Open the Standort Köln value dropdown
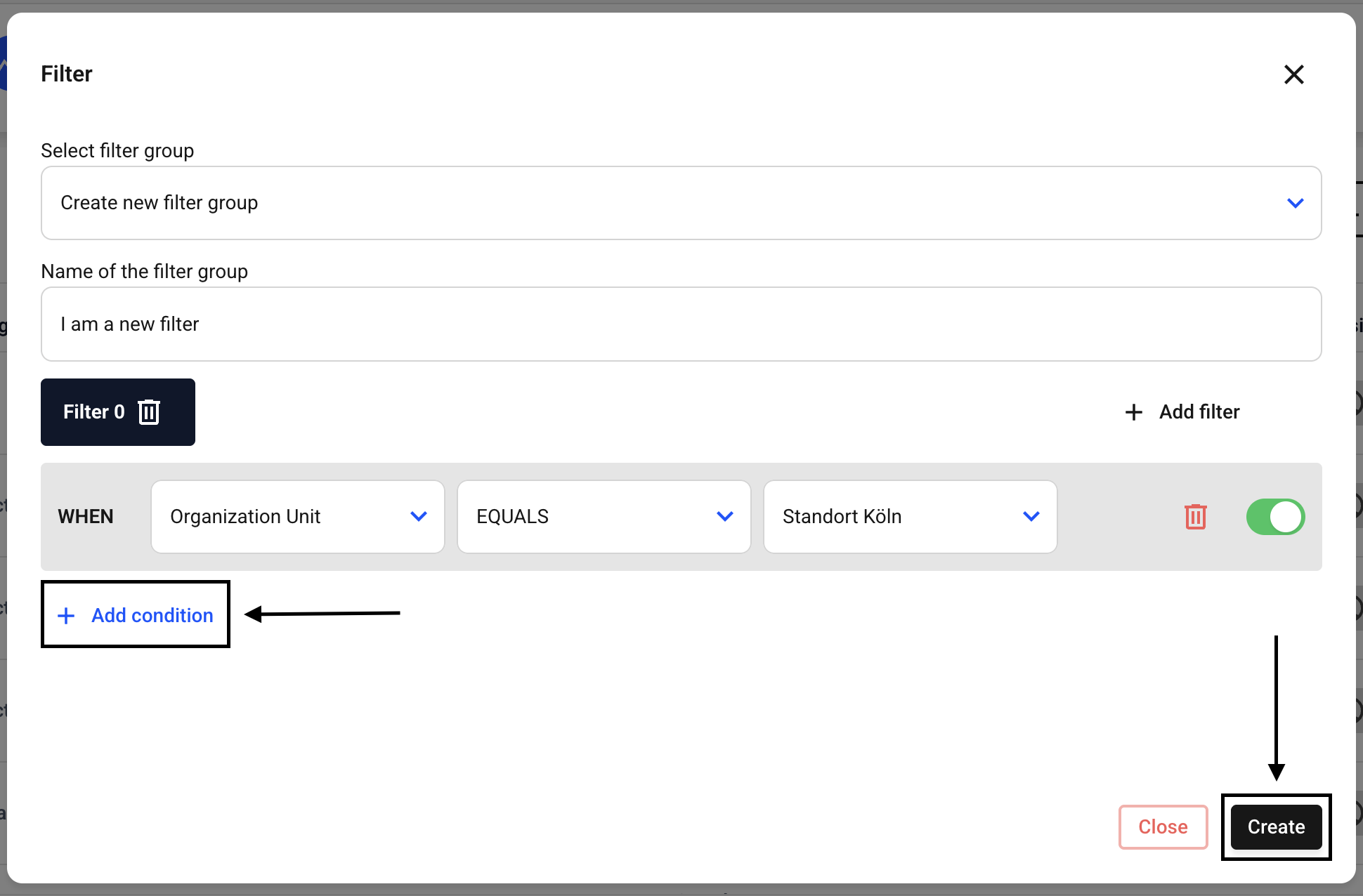 pyautogui.click(x=910, y=517)
